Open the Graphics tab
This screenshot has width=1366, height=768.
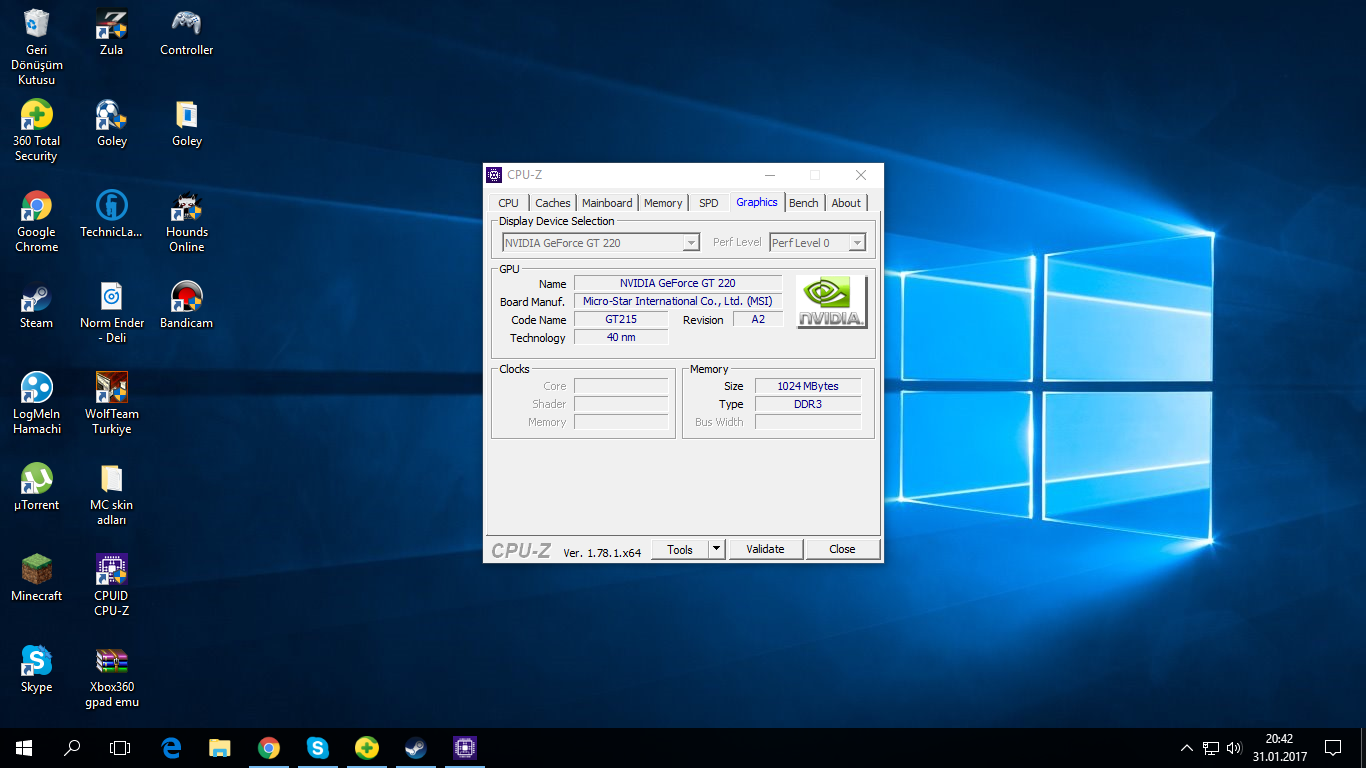tap(757, 202)
